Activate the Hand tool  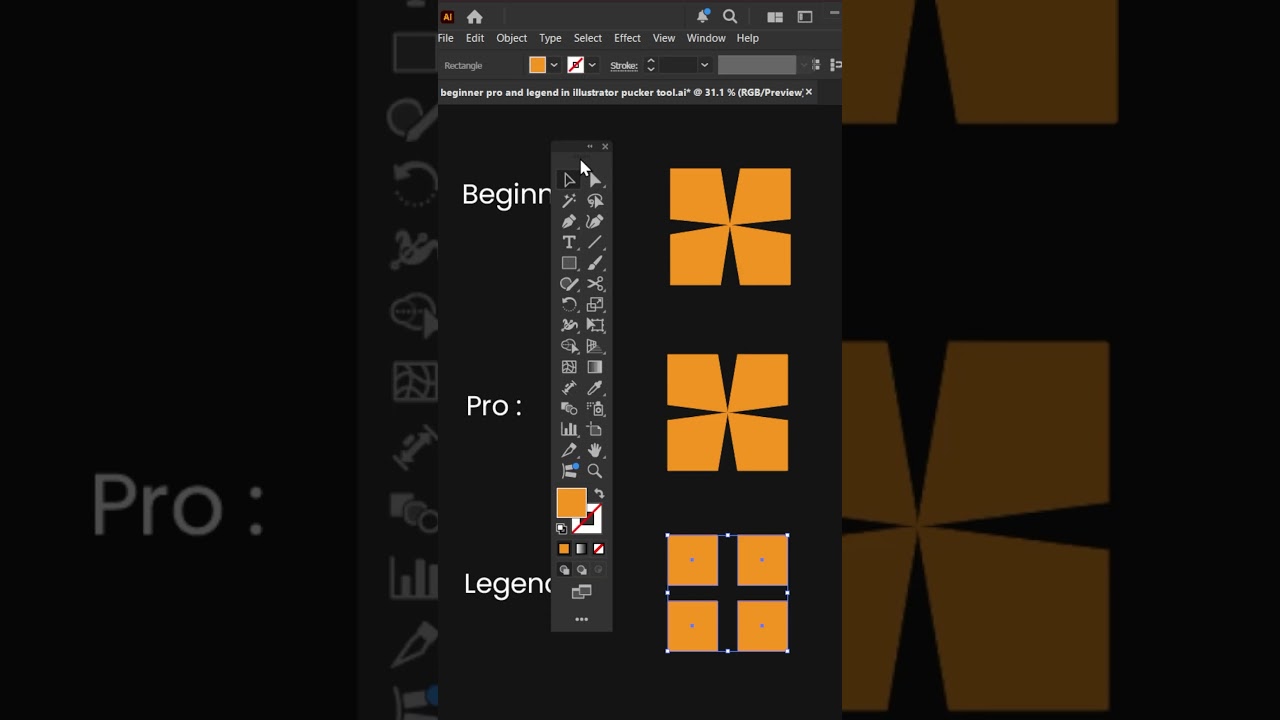(x=595, y=451)
